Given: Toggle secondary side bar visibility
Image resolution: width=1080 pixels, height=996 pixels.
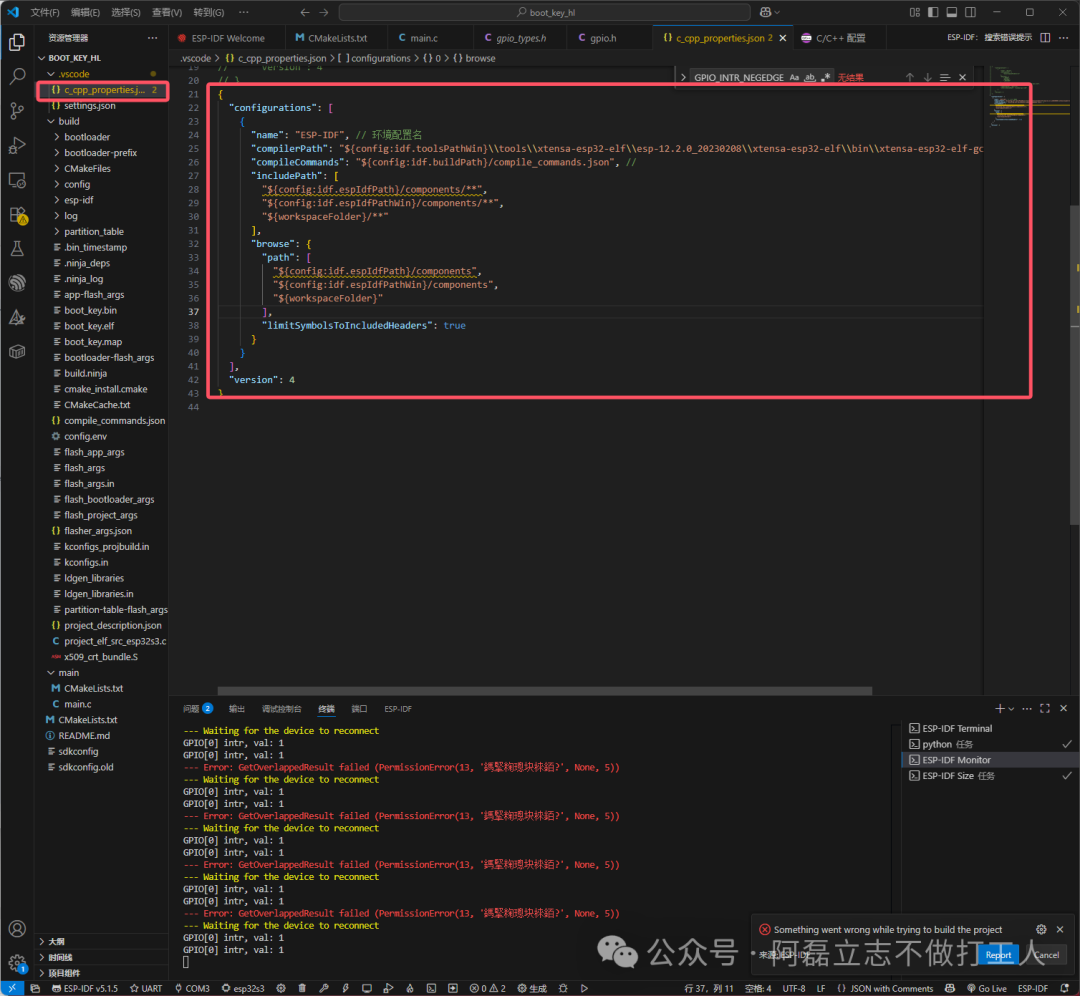Looking at the screenshot, I should [x=970, y=12].
